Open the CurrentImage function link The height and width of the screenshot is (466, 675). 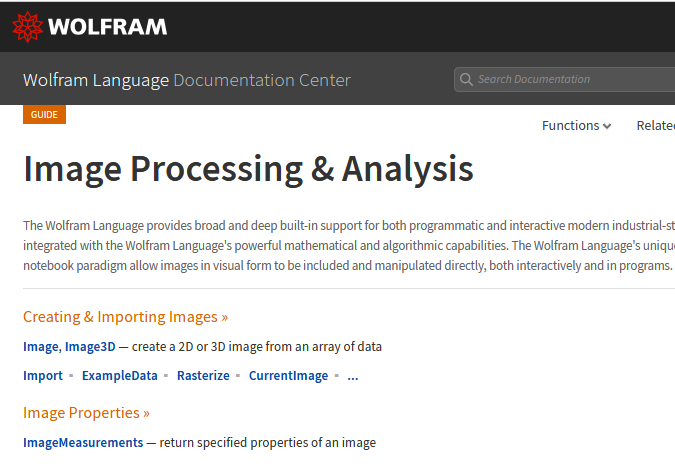coord(288,376)
